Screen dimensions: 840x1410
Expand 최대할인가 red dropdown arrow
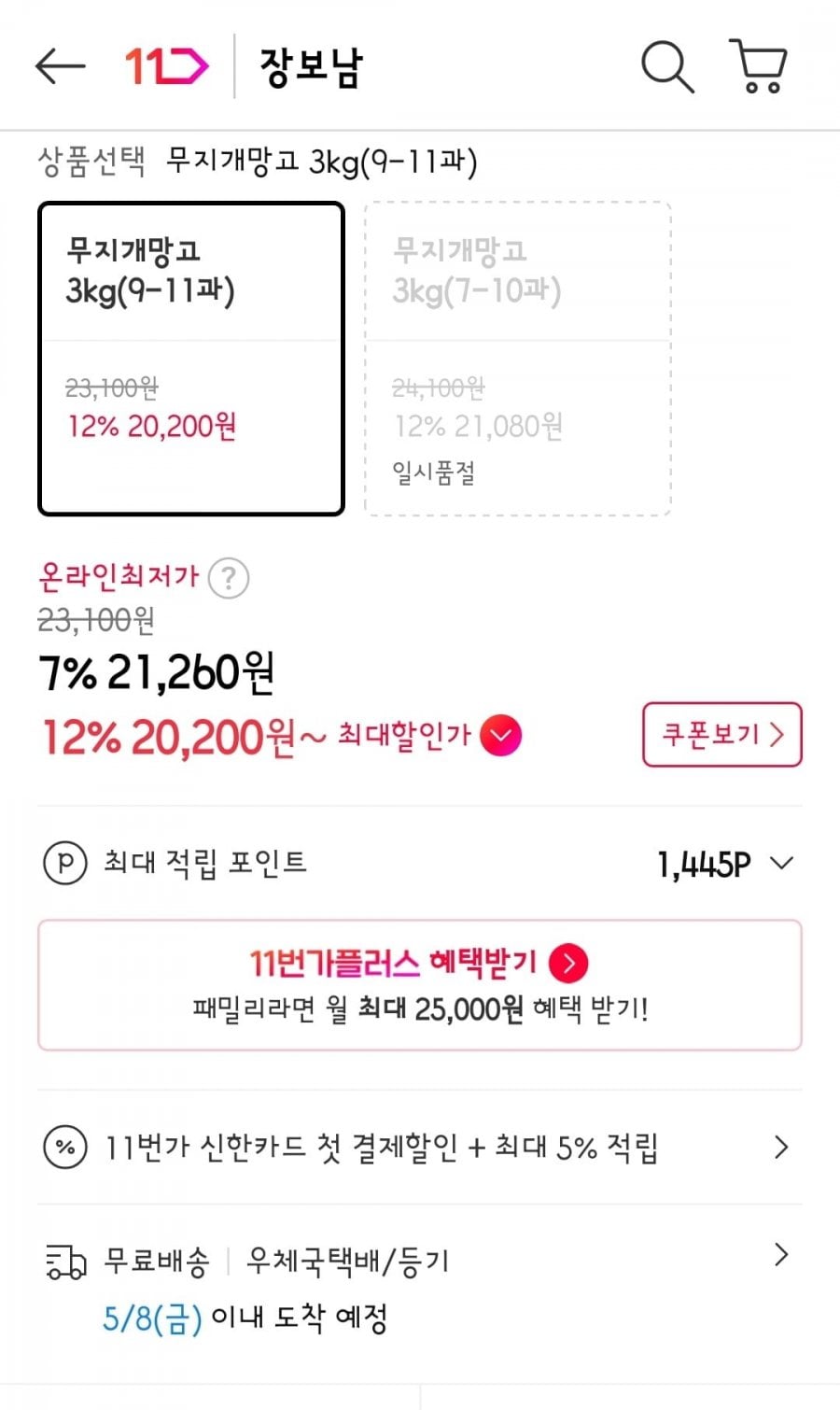point(501,736)
